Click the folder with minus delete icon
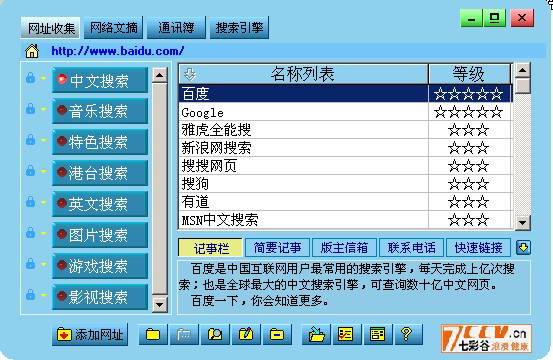Screen dimensions: 553x360 click(277, 334)
